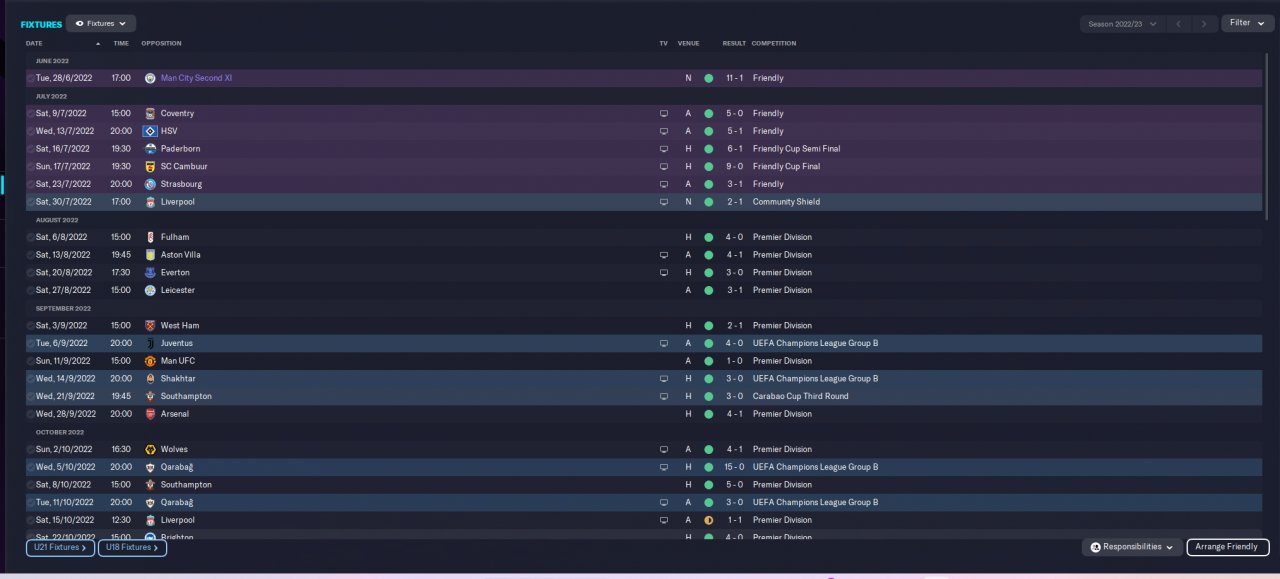Sort fixtures by the Date column header
The width and height of the screenshot is (1280, 579).
coord(34,44)
